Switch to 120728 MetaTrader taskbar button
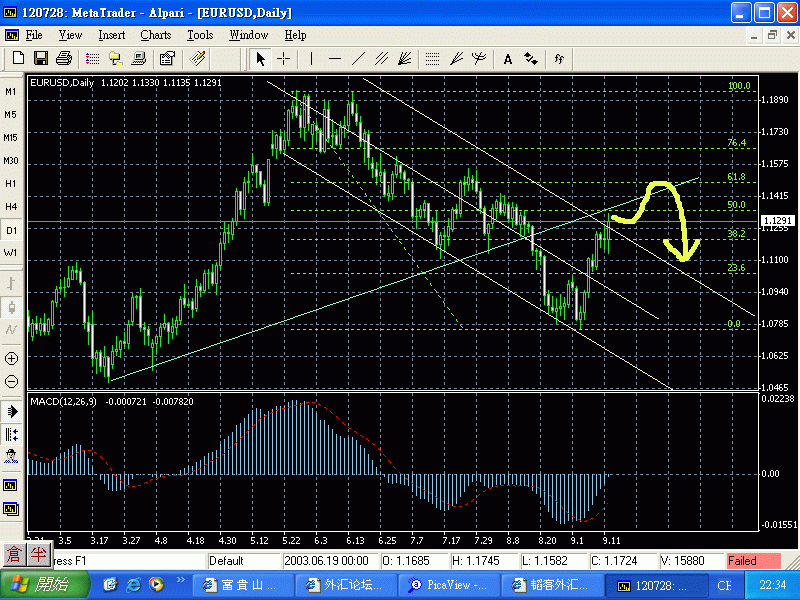Image resolution: width=800 pixels, height=600 pixels. (656, 585)
